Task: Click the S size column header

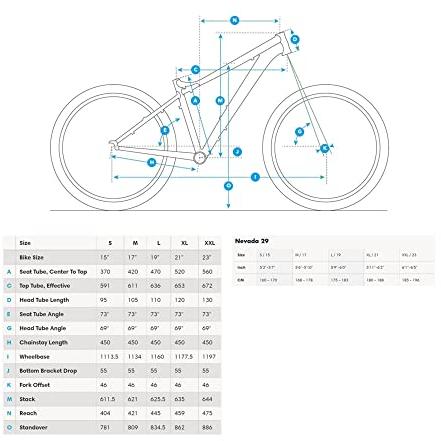Action: 110,243
